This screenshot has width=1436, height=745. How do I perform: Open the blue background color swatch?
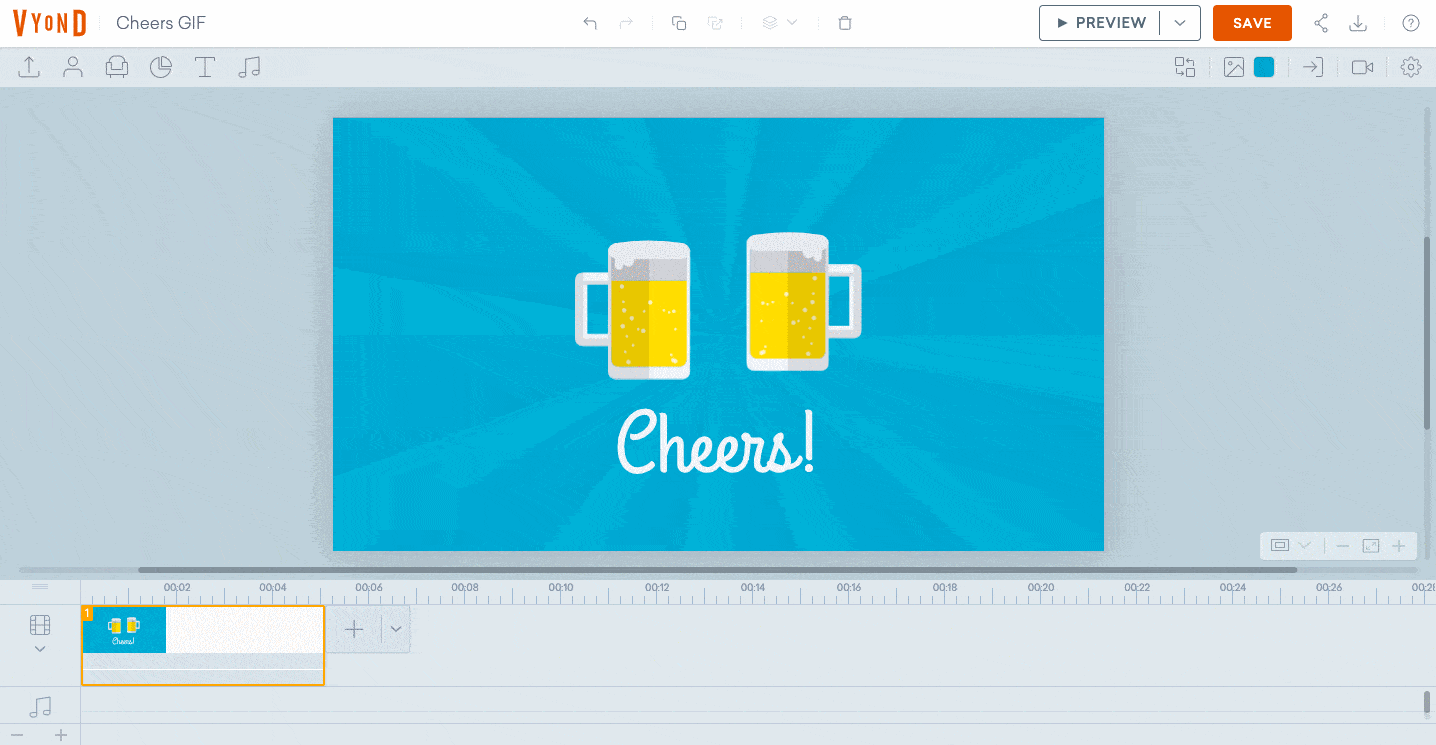click(x=1264, y=67)
